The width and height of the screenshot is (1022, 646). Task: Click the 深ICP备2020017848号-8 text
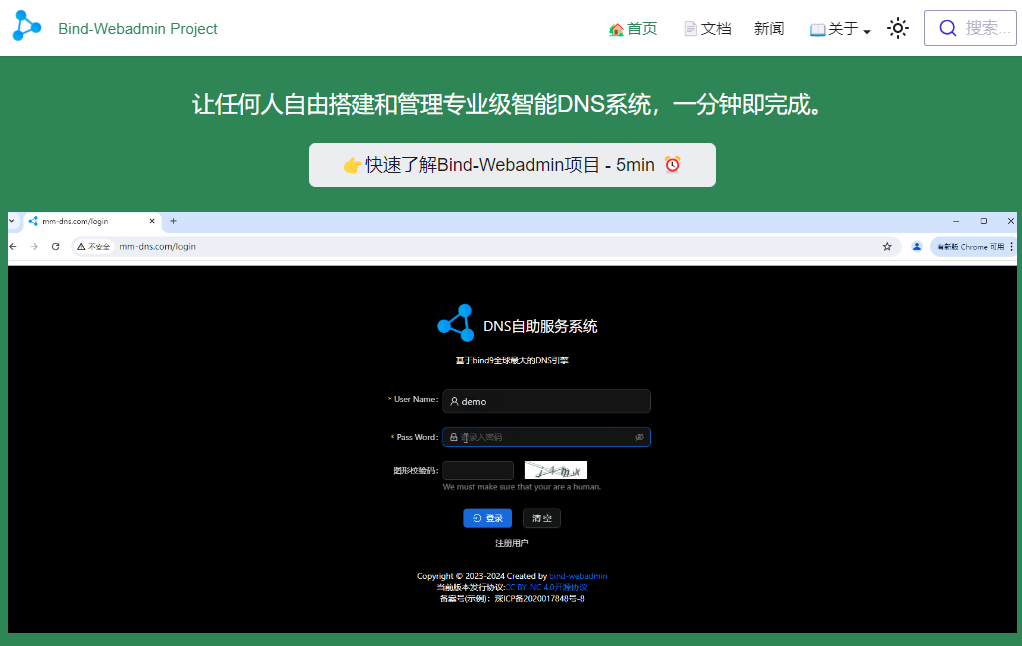(540, 598)
